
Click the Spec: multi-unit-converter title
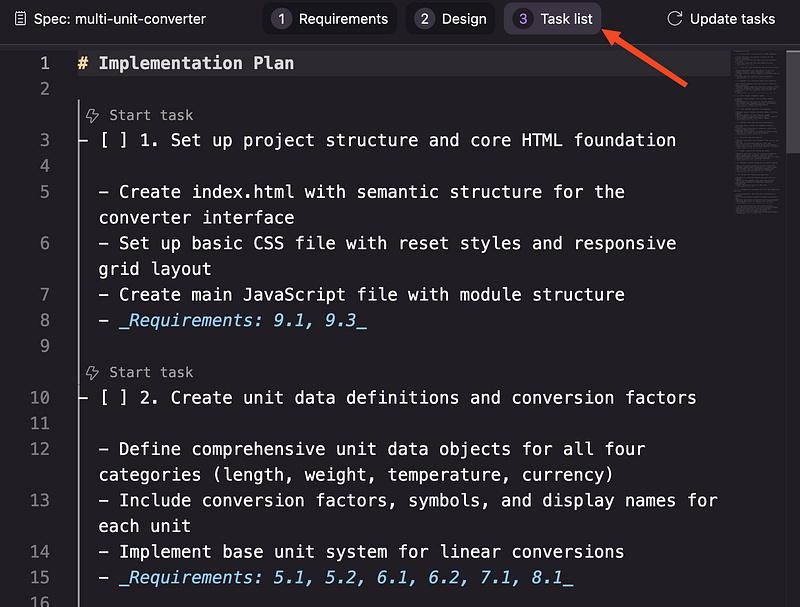[119, 19]
